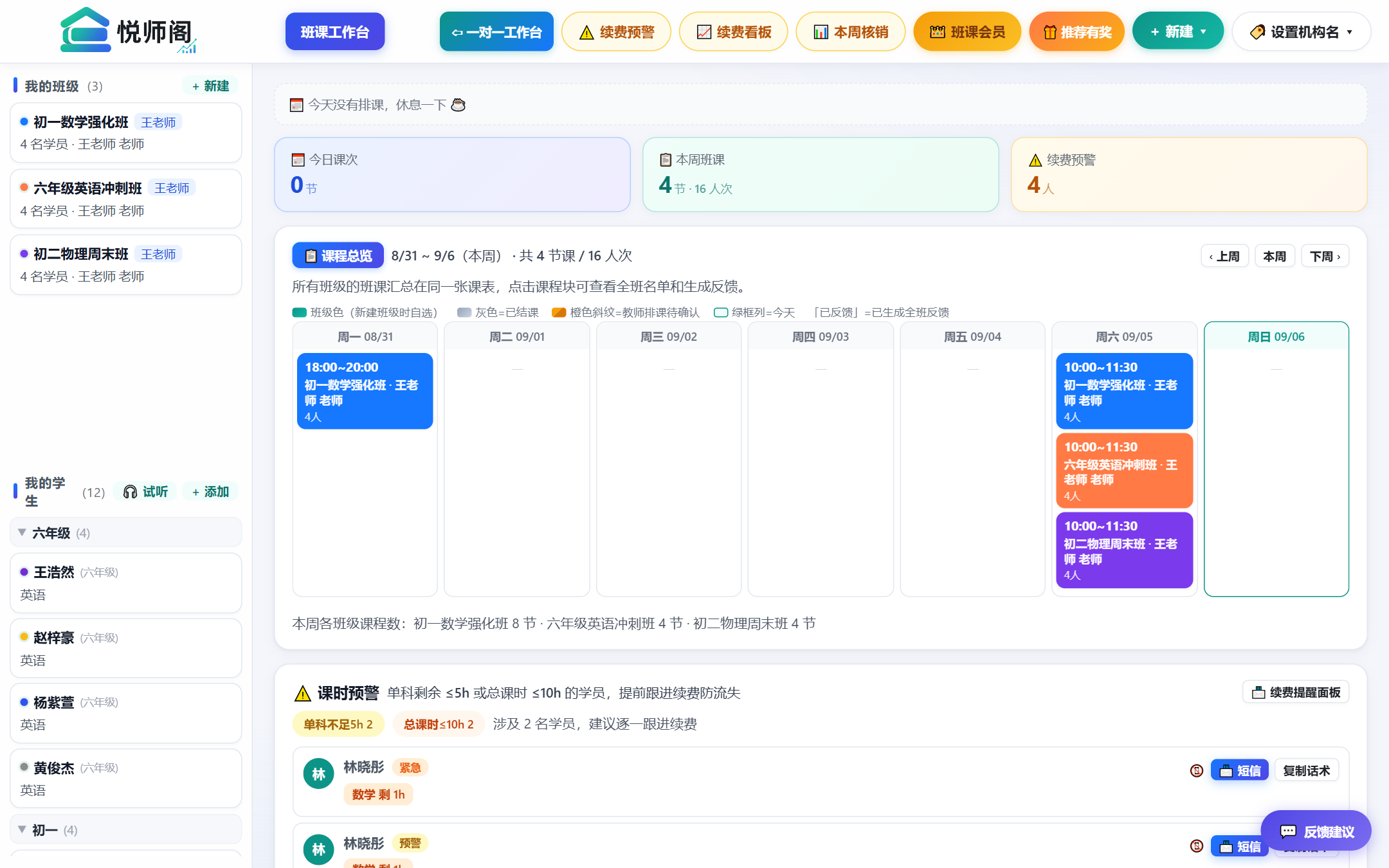Open 本周核销 report

850,32
